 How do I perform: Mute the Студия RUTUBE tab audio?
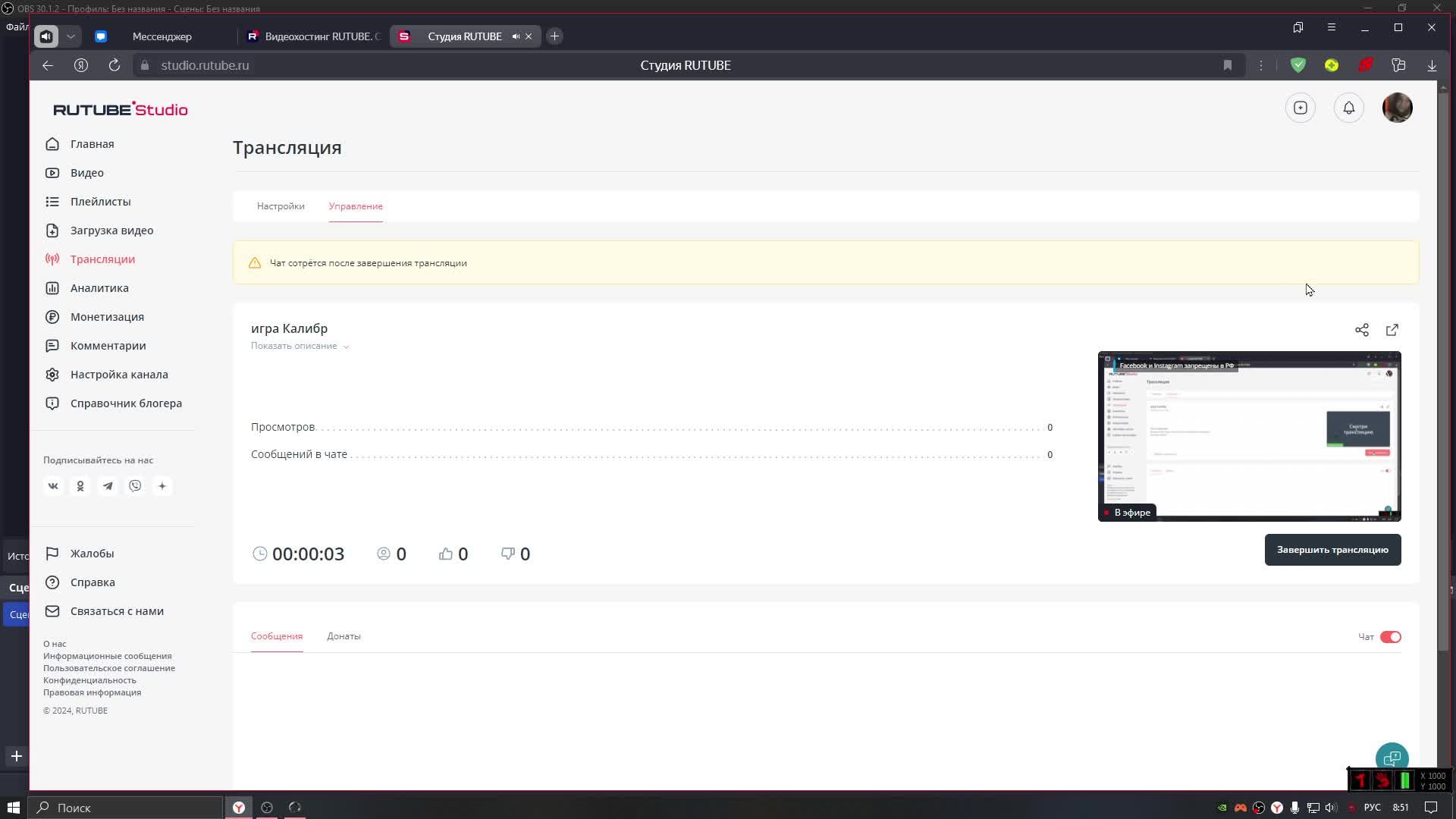(516, 36)
